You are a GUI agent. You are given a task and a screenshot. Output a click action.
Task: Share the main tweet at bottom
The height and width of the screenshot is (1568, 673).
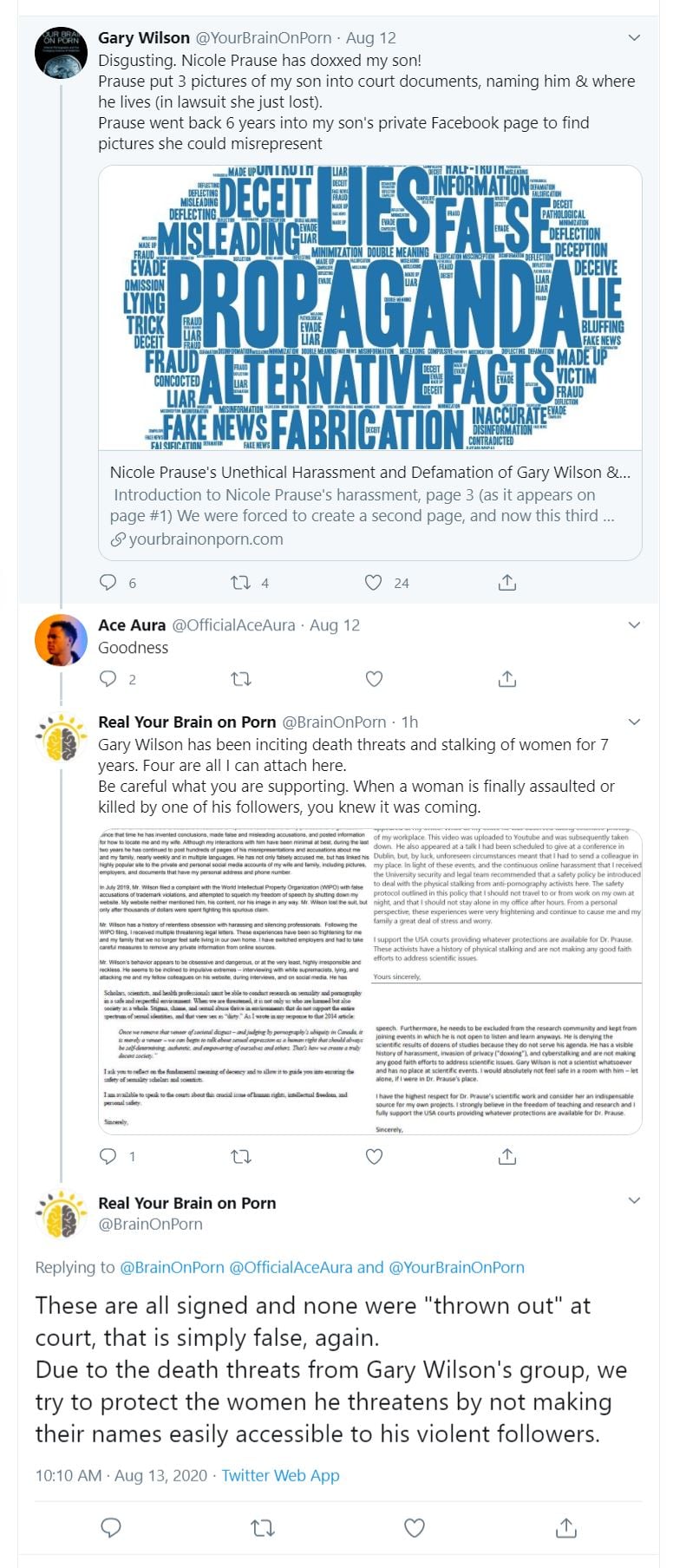point(566,1527)
